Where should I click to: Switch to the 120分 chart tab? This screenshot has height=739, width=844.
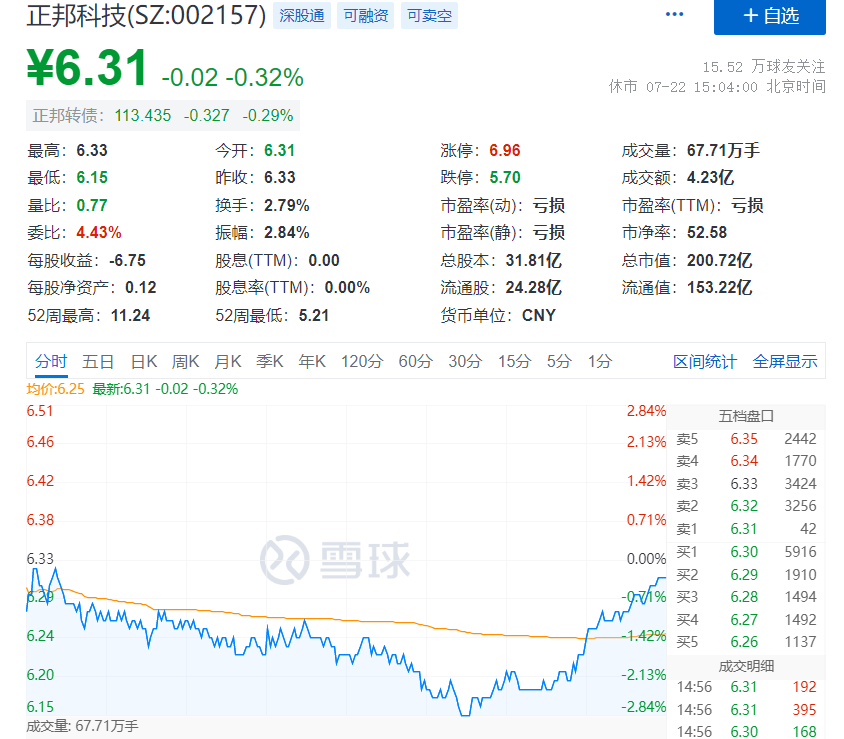[362, 361]
